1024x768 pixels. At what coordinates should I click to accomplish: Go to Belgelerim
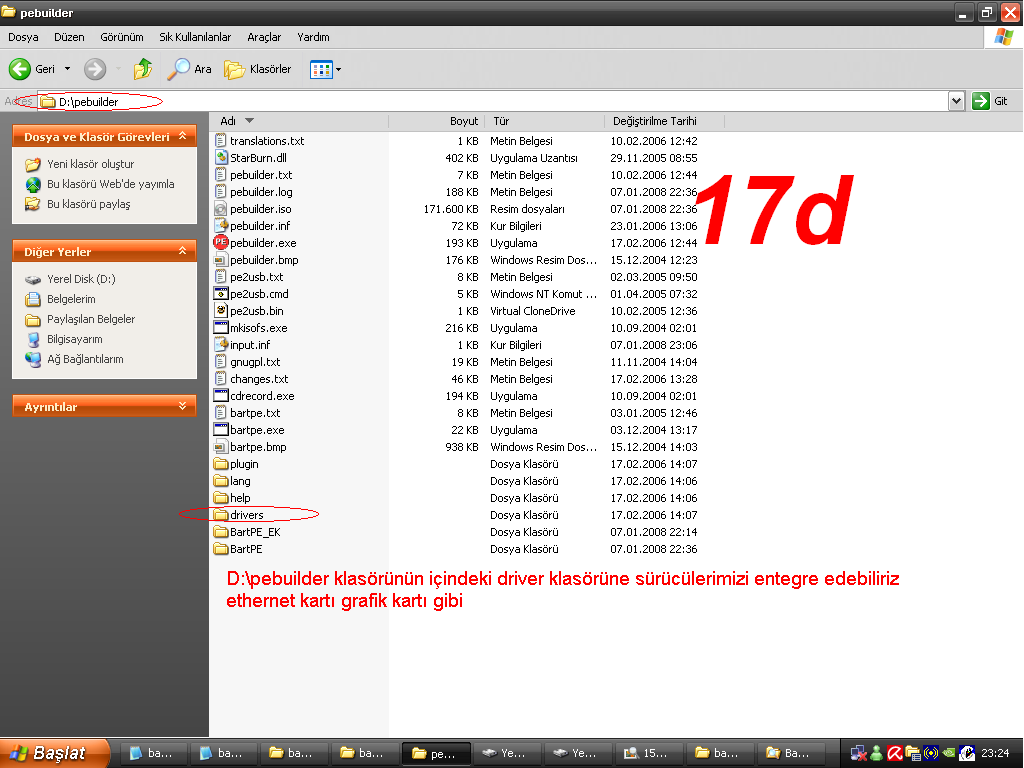[71, 299]
